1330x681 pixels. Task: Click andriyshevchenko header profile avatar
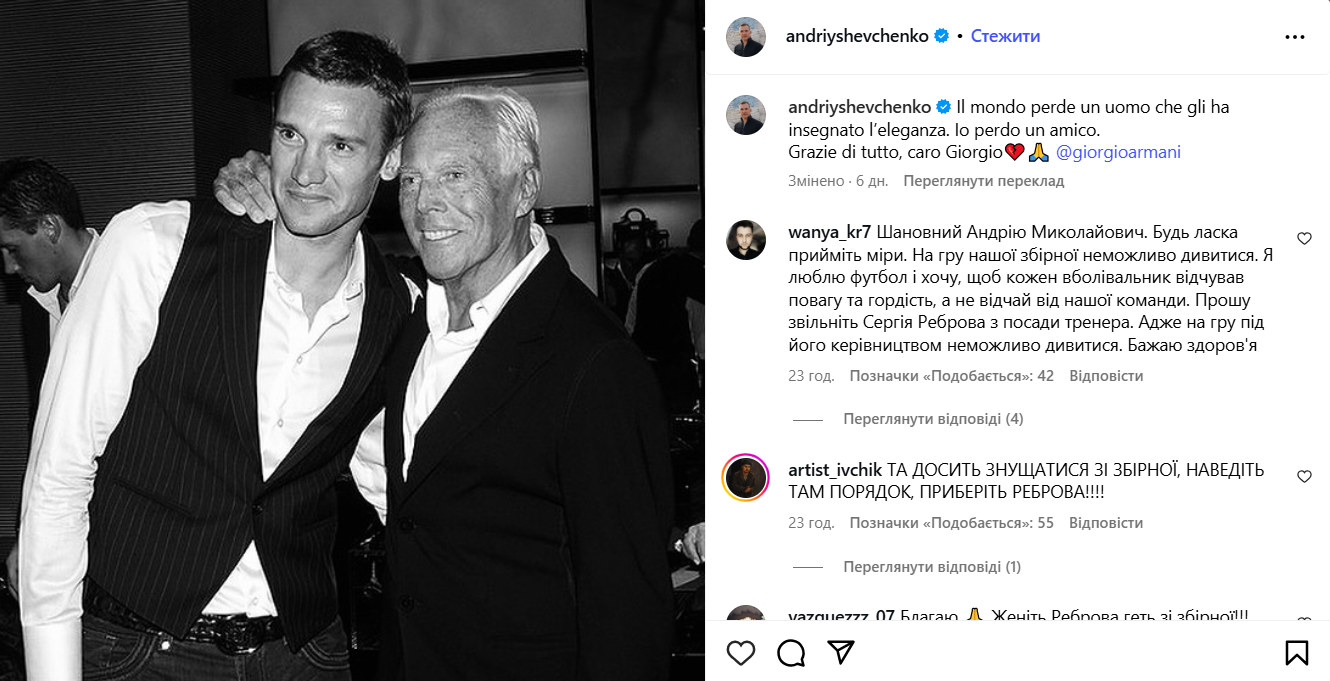[746, 37]
